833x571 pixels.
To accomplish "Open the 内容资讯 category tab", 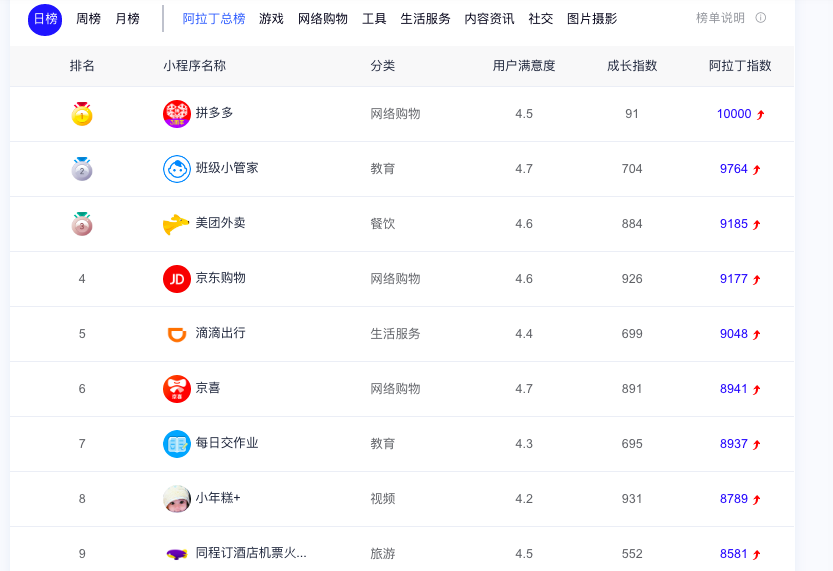I will (489, 19).
